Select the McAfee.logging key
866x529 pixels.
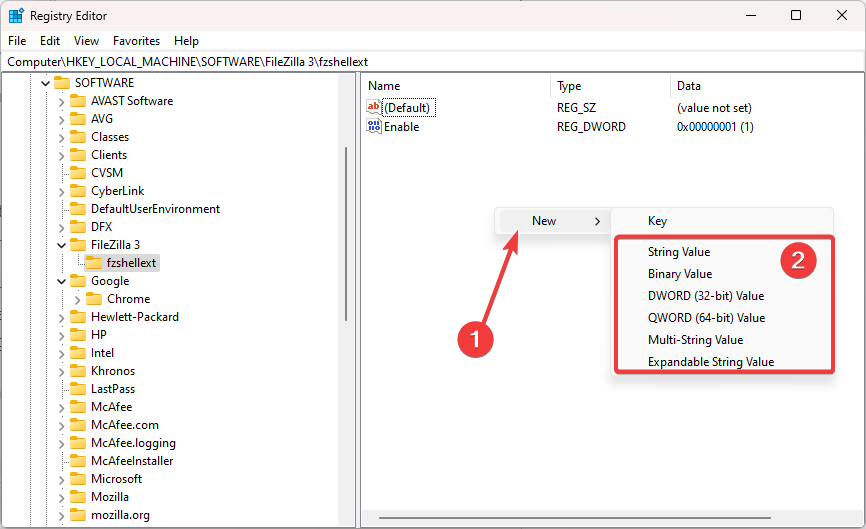point(133,443)
